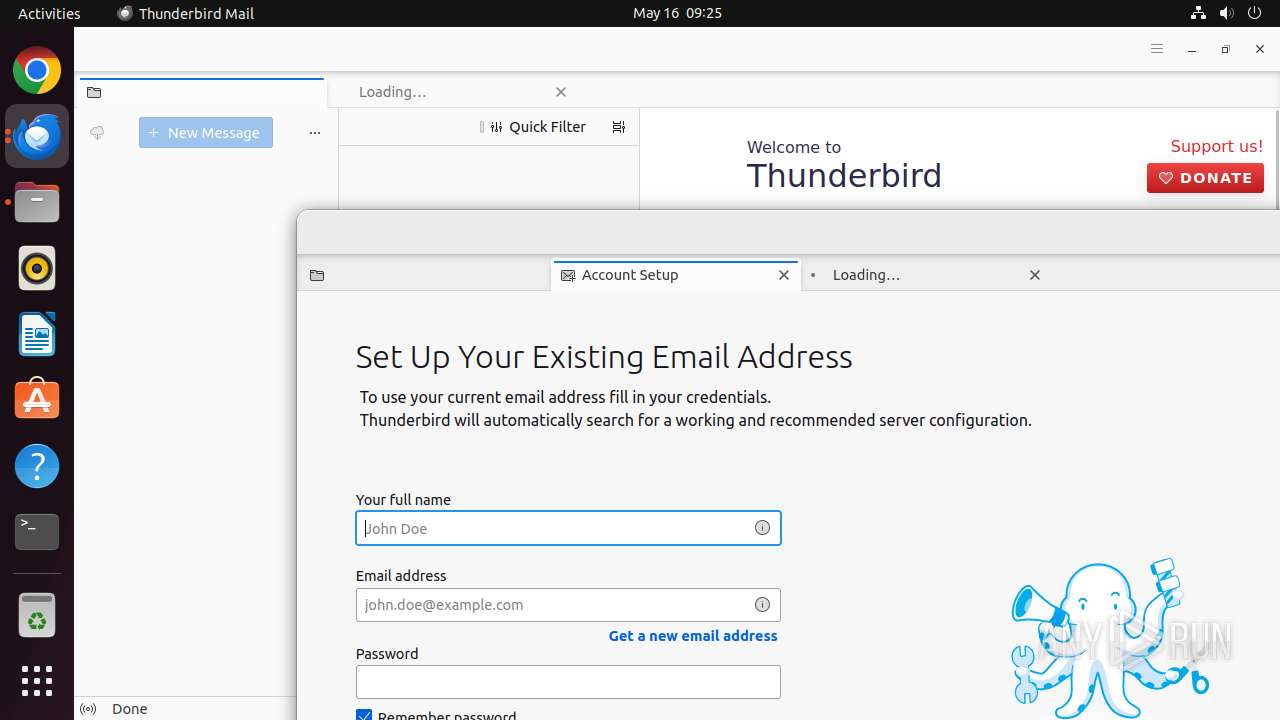Select the mail folder tab in back window
1280x720 pixels.
pyautogui.click(x=202, y=92)
